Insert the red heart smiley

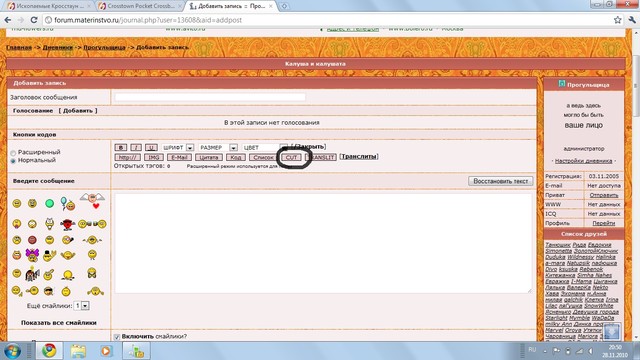(92, 202)
